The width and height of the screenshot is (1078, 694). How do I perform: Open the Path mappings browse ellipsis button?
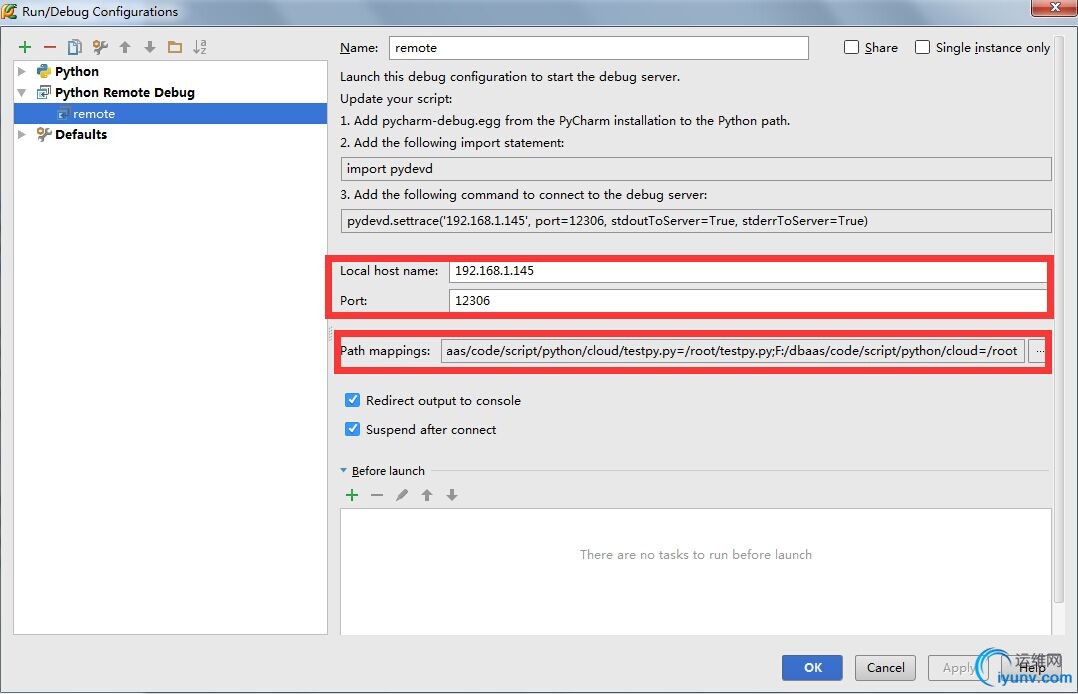1037,351
